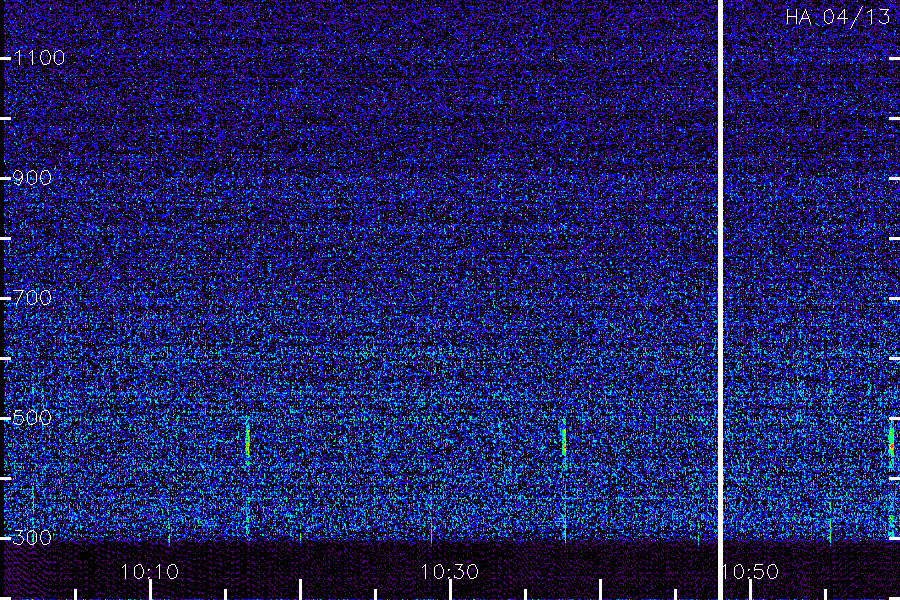Click the 700 frequency axis label
The image size is (900, 600).
coord(32,298)
